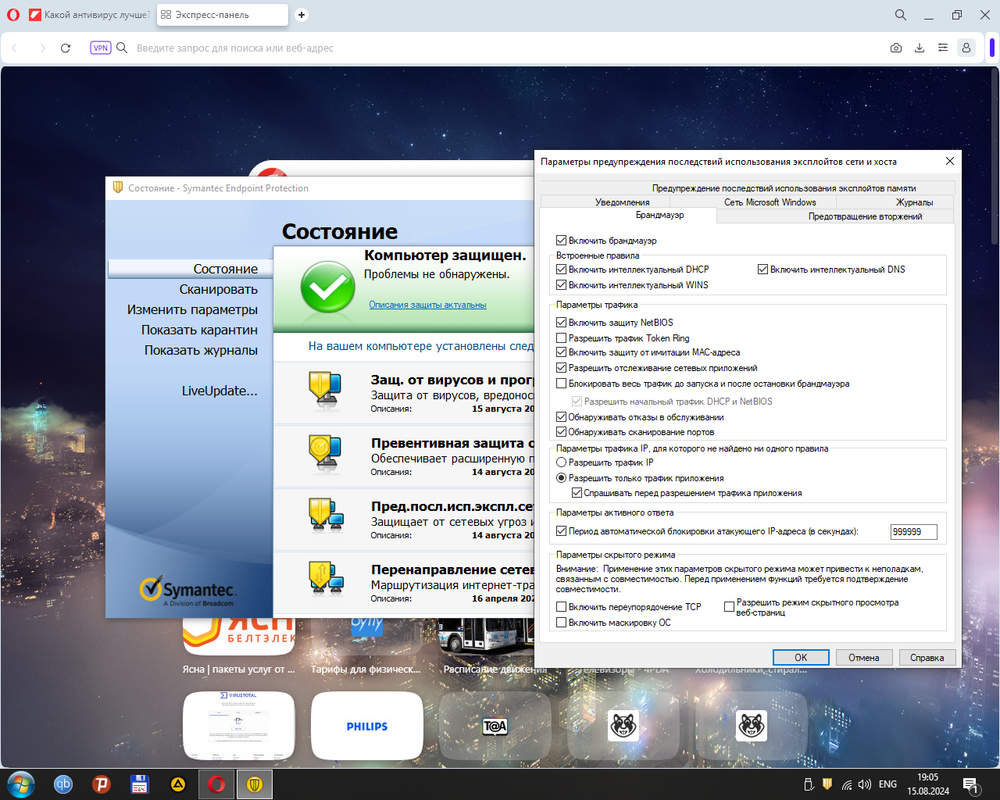Click the browser reload icon
Image resolution: width=1000 pixels, height=800 pixels.
pos(65,48)
